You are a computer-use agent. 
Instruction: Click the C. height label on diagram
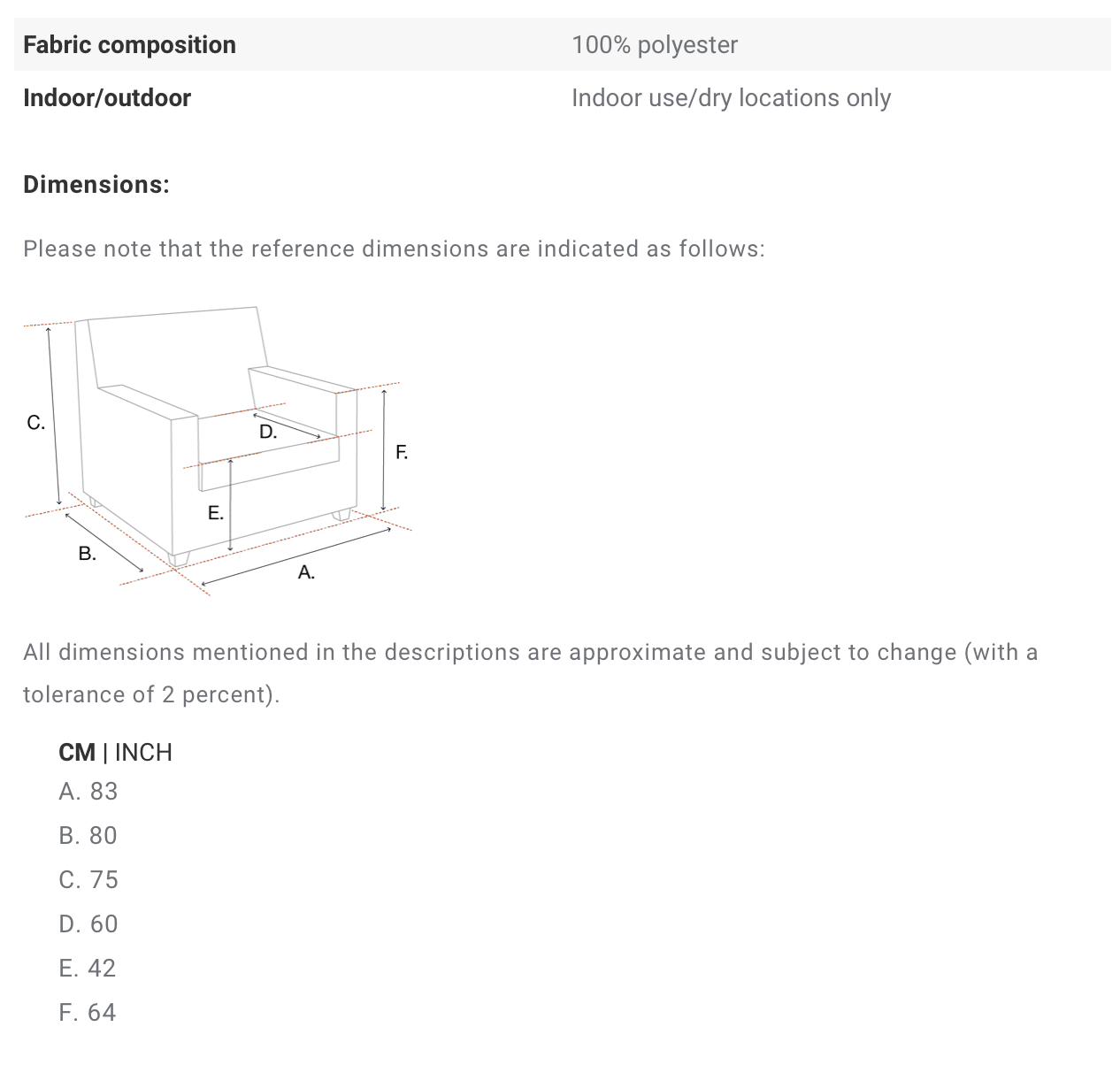coord(35,423)
